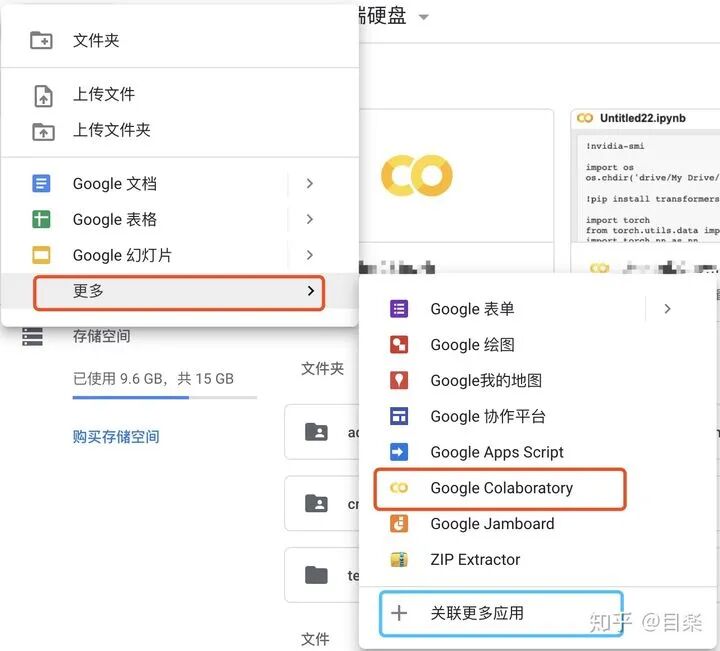Click the plus icon for connecting apps
The width and height of the screenshot is (720, 651).
pyautogui.click(x=399, y=613)
